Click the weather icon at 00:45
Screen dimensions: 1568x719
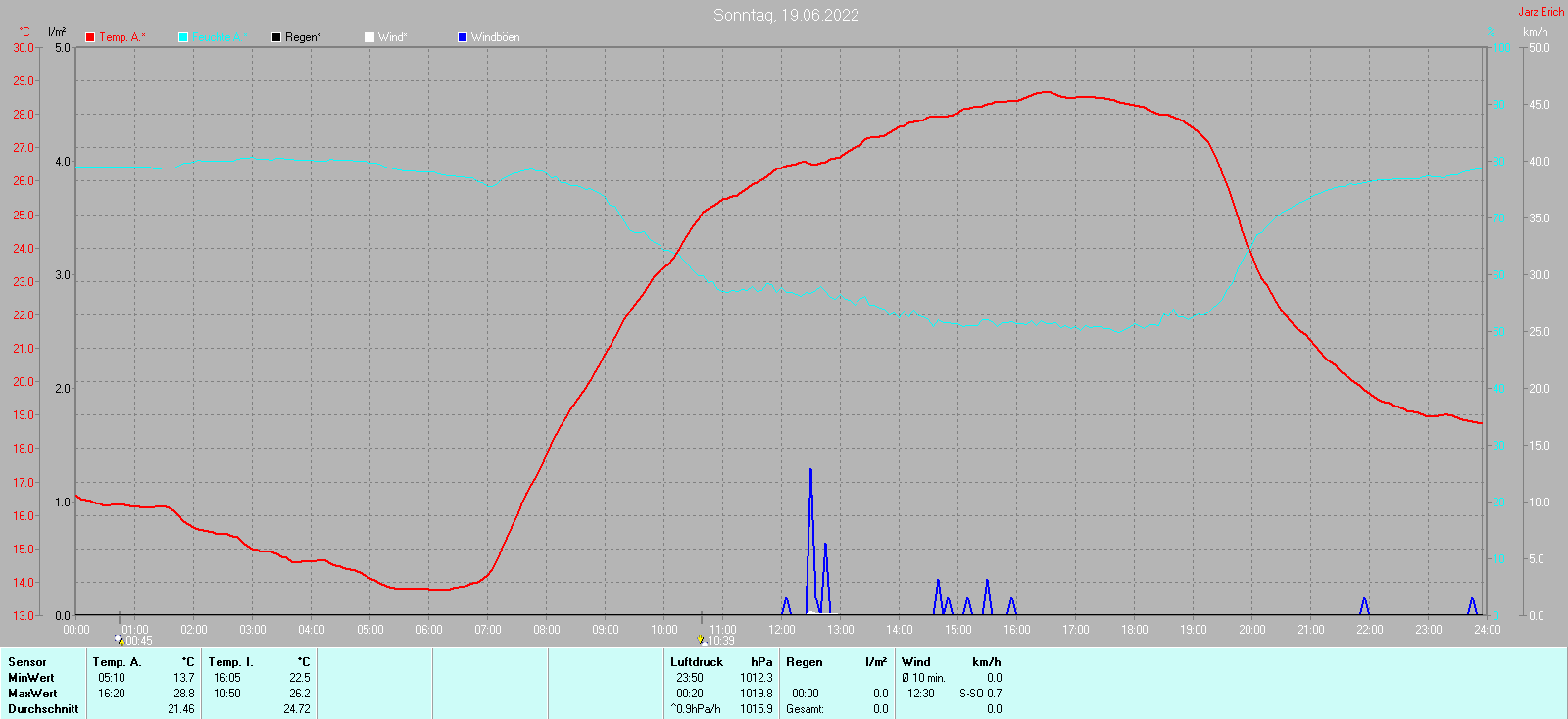120,640
